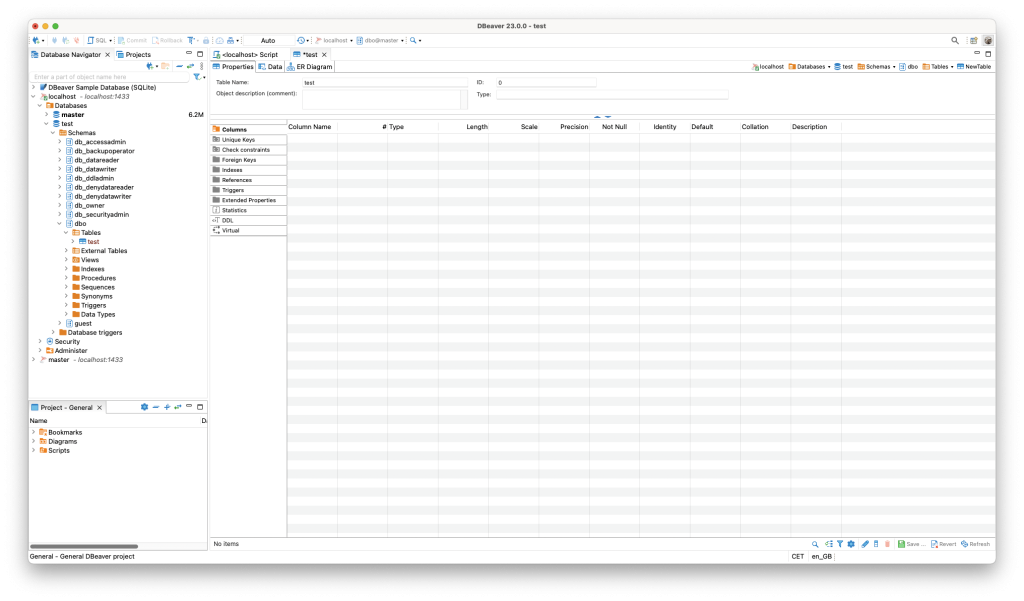Click search magnifier icon in columns bottom toolbar
1024x601 pixels.
(815, 544)
